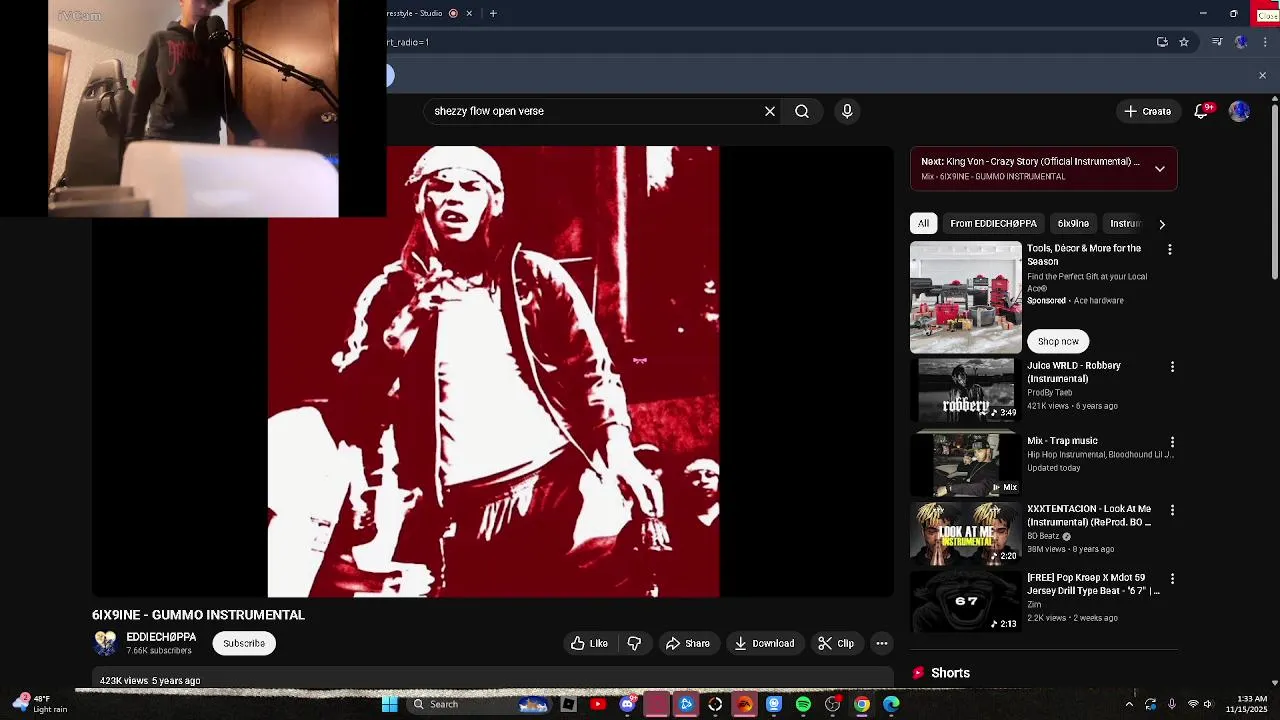Click the install/cast icon in address bar
Viewport: 1280px width, 720px height.
1162,42
